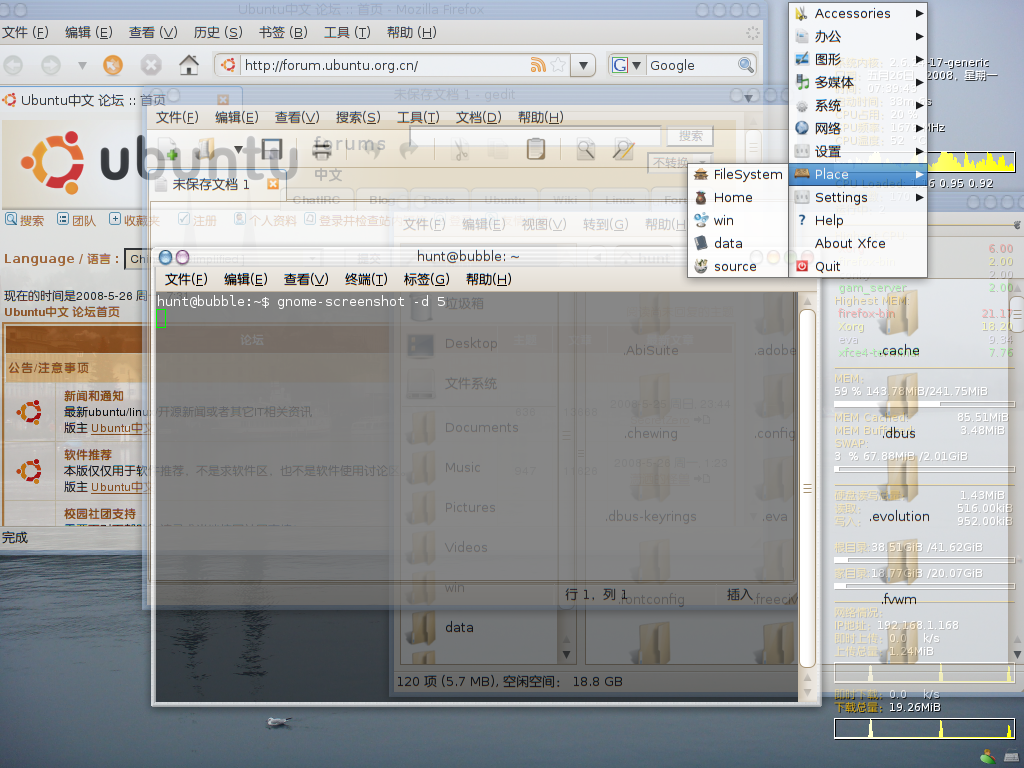The height and width of the screenshot is (768, 1024).
Task: Choose source from the Place submenu
Action: pos(738,266)
